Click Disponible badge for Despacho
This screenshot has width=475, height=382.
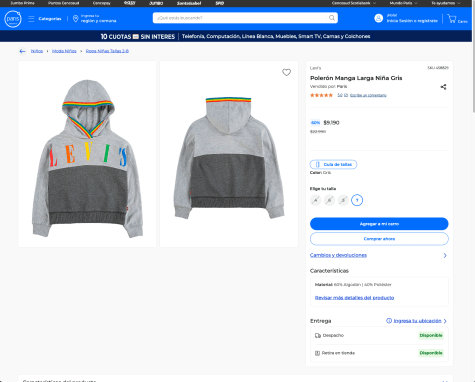[x=431, y=335]
